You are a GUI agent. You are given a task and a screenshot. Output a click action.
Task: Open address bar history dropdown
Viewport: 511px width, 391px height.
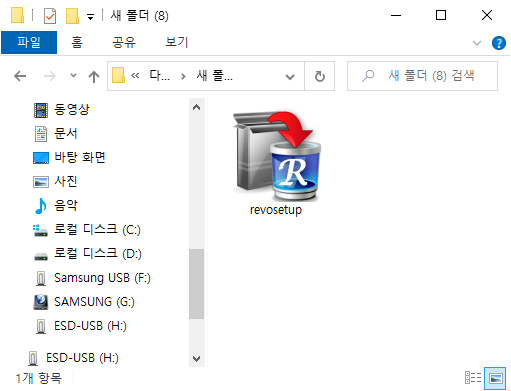[x=290, y=77]
